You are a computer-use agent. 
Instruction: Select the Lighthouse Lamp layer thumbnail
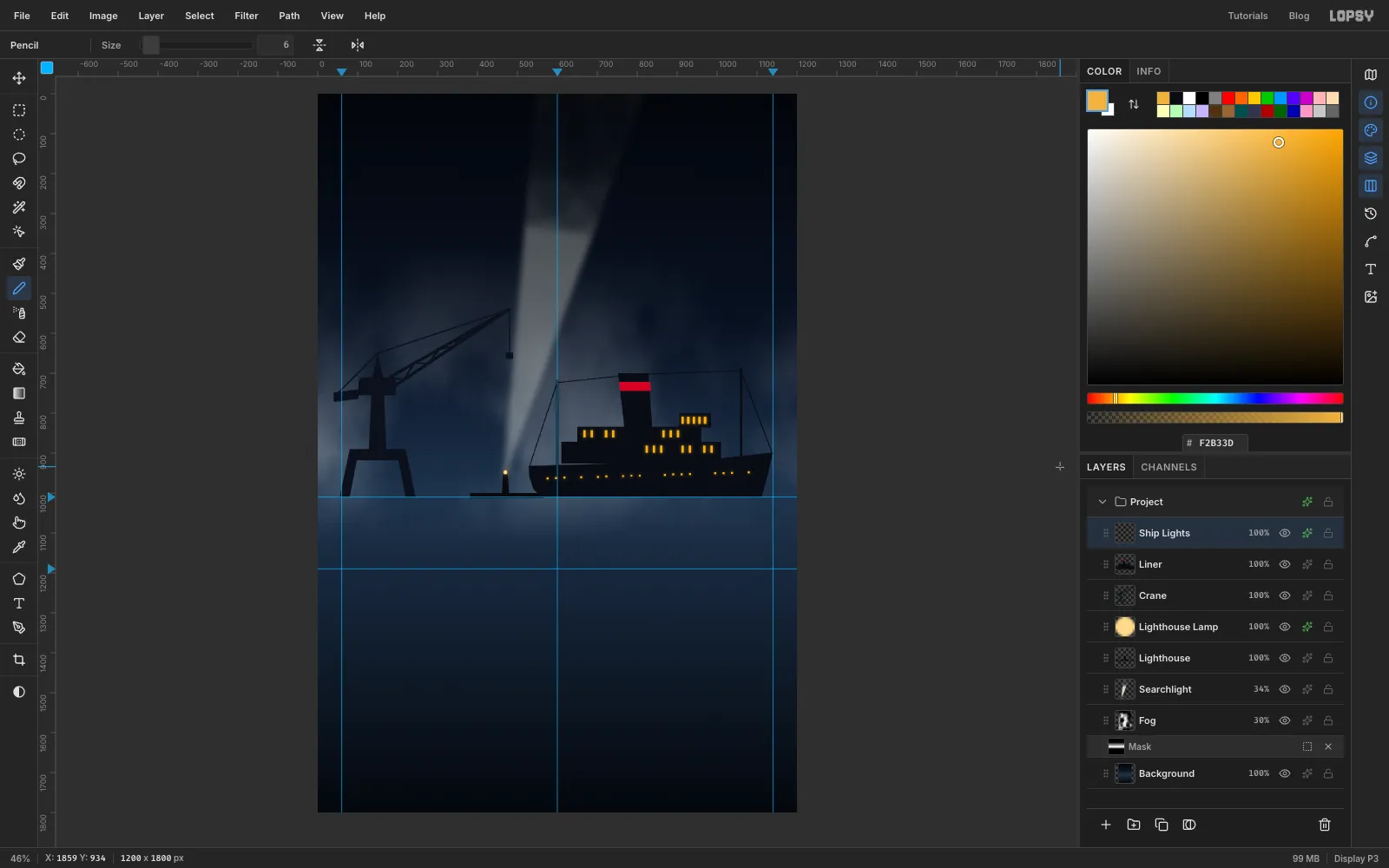pos(1125,627)
